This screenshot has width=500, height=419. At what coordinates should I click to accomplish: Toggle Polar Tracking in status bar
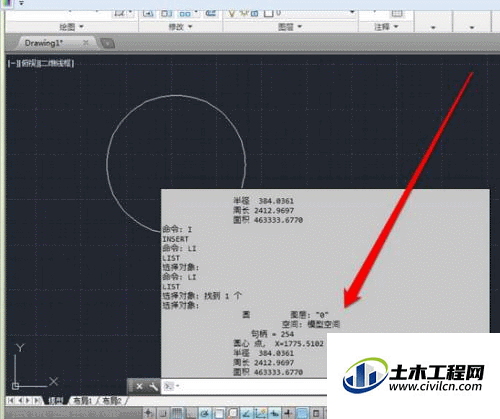click(205, 413)
